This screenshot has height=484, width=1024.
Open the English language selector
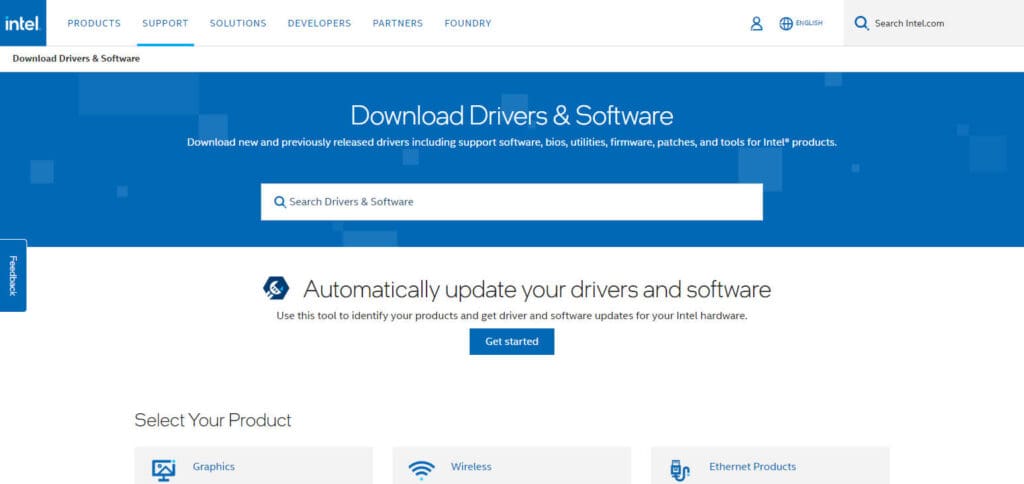[x=809, y=23]
